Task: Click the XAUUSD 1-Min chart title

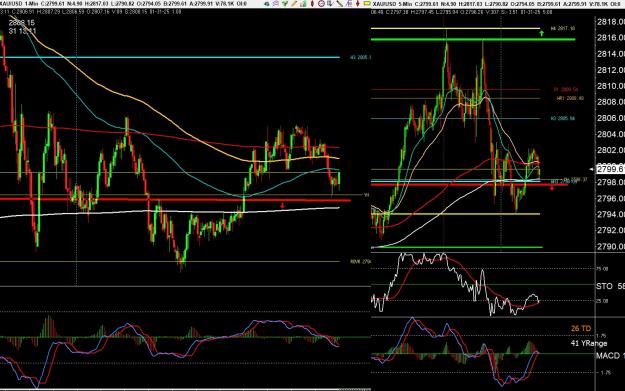Action: [x=18, y=4]
